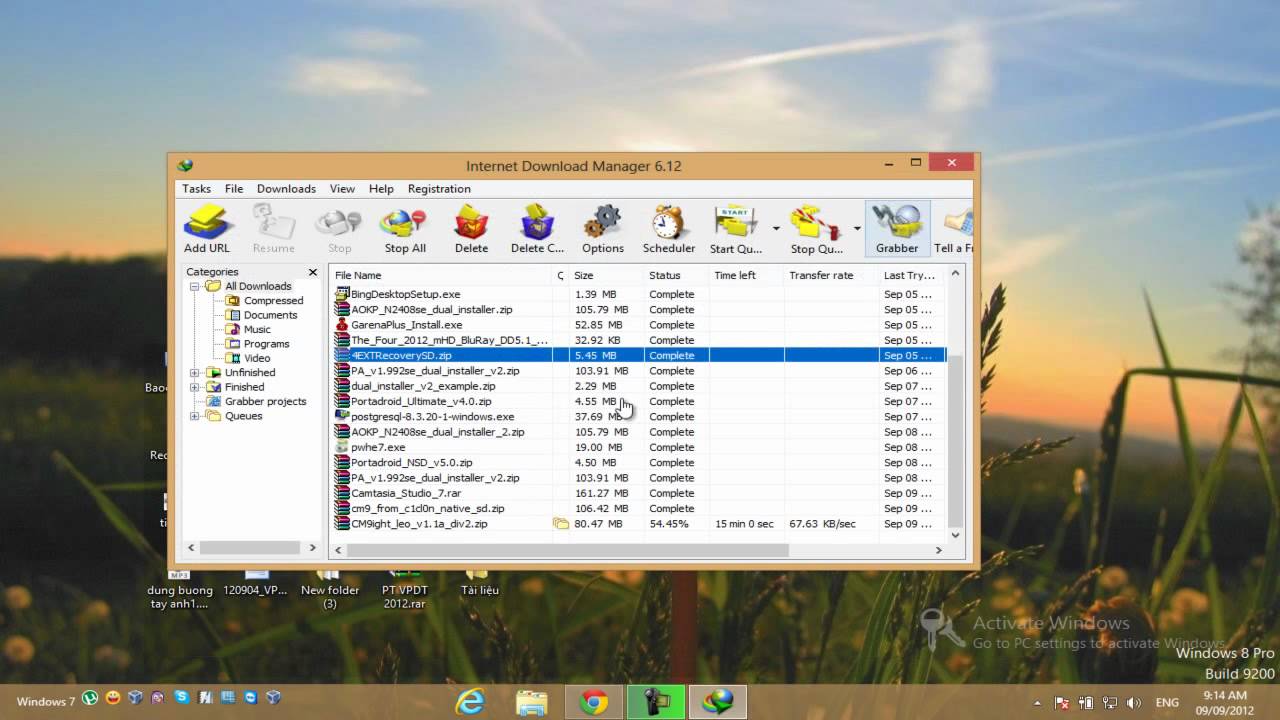Screen dimensions: 1280x720
Task: Click the Skype icon in Windows 7 toolbar
Action: 181,698
